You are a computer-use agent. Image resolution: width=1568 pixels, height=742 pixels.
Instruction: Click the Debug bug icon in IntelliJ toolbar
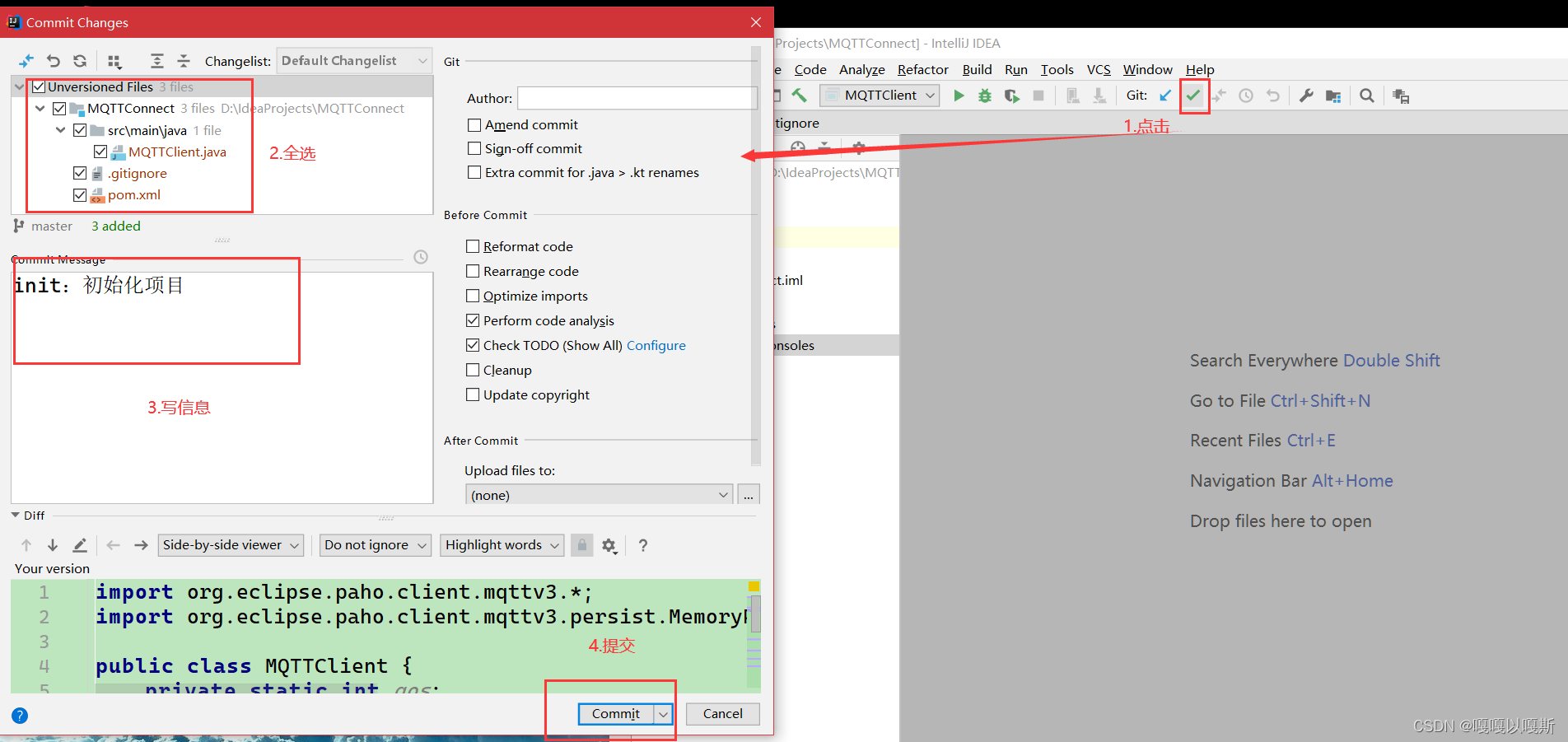tap(985, 96)
